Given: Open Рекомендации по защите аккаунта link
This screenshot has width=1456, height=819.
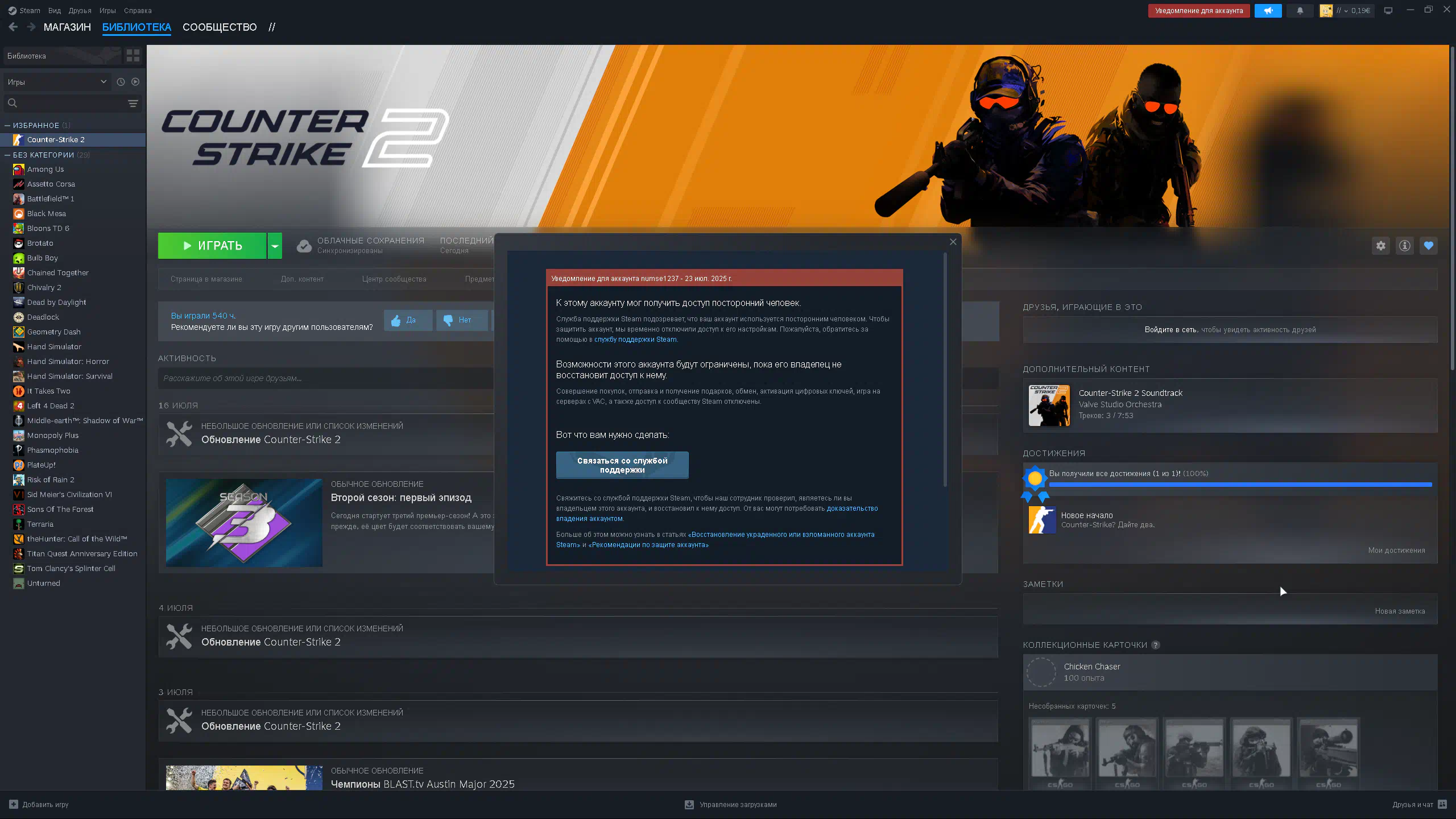Looking at the screenshot, I should pyautogui.click(x=648, y=545).
